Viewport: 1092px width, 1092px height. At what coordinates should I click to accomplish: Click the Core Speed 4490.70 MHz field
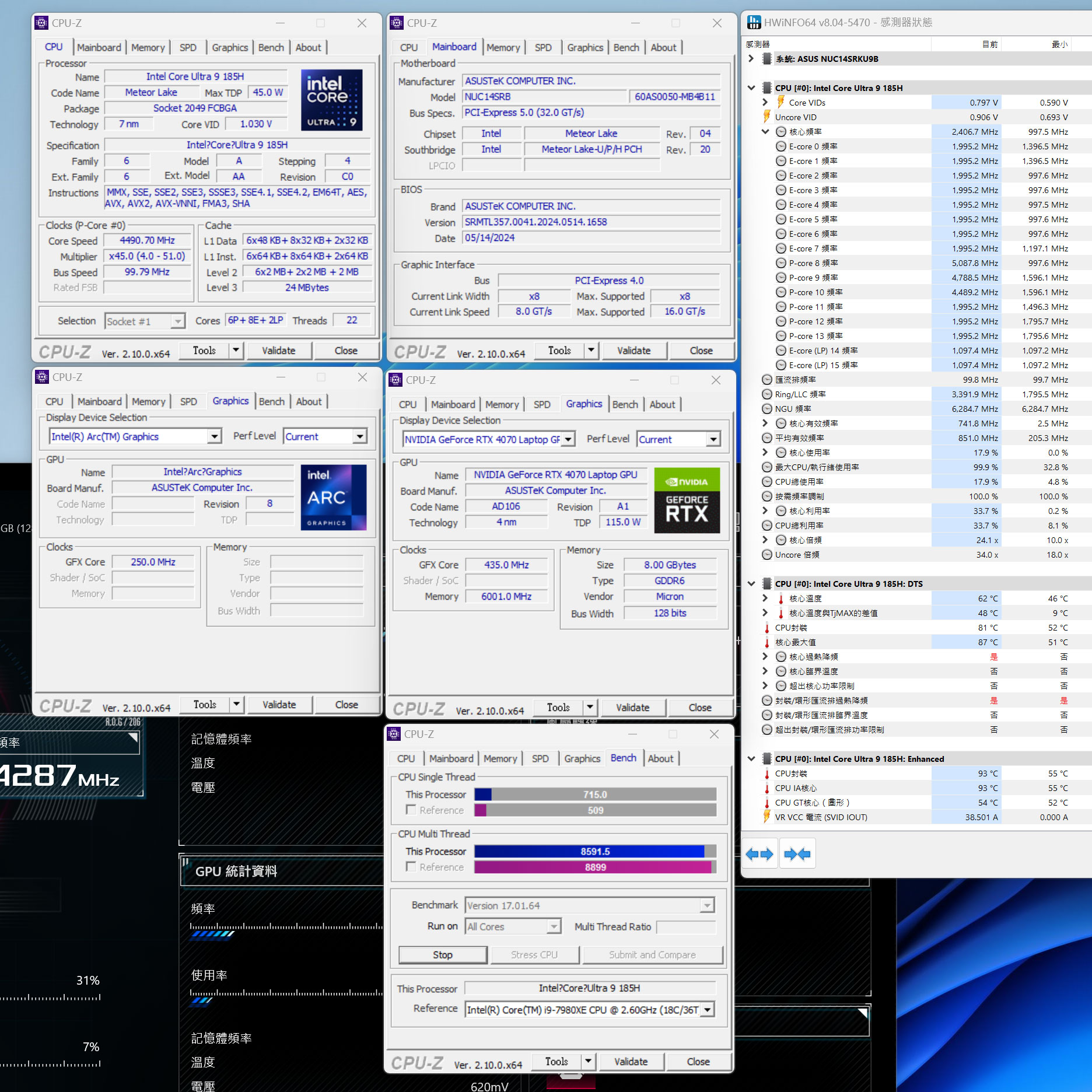coord(147,240)
